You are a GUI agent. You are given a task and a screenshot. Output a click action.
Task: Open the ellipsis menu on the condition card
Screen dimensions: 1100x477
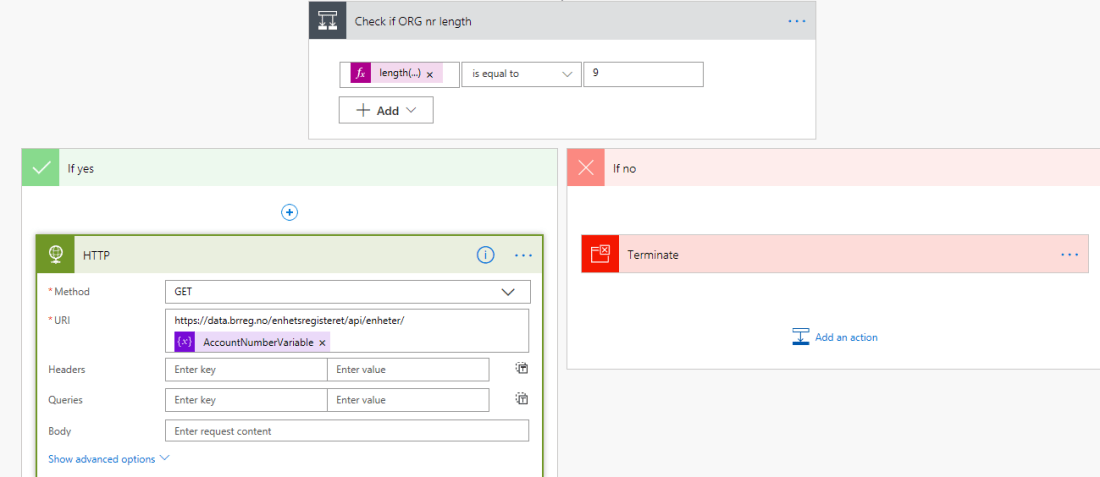point(796,21)
